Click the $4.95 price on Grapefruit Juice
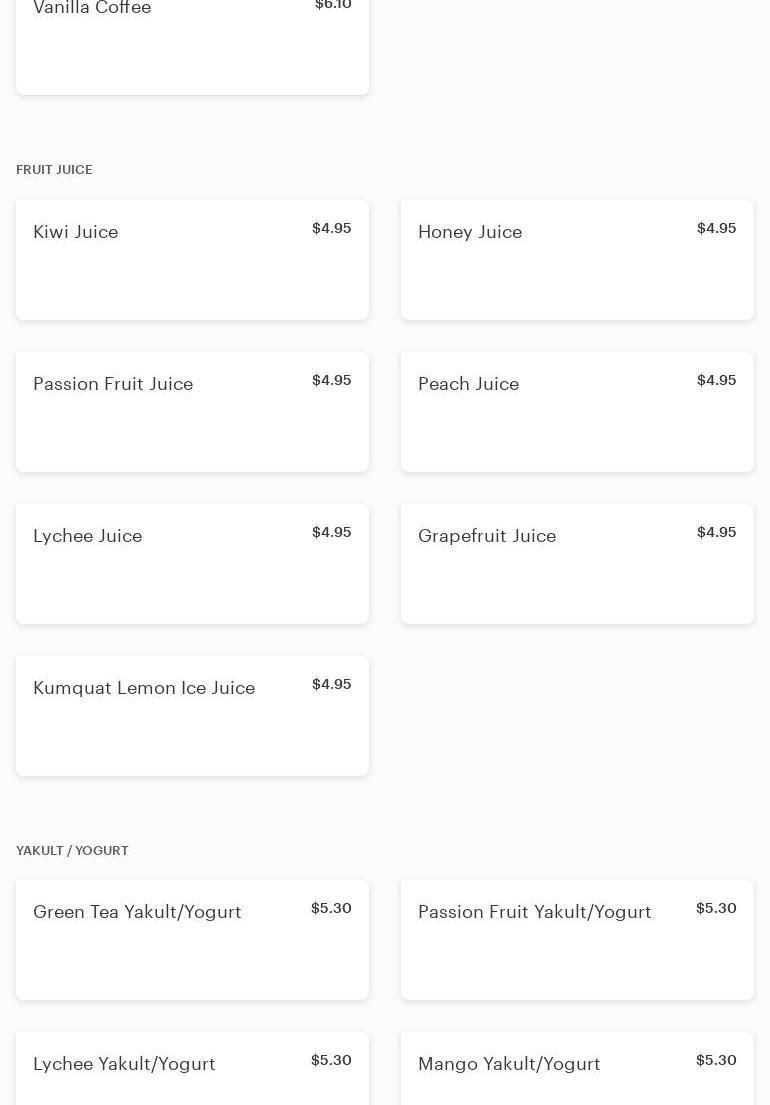 [716, 532]
